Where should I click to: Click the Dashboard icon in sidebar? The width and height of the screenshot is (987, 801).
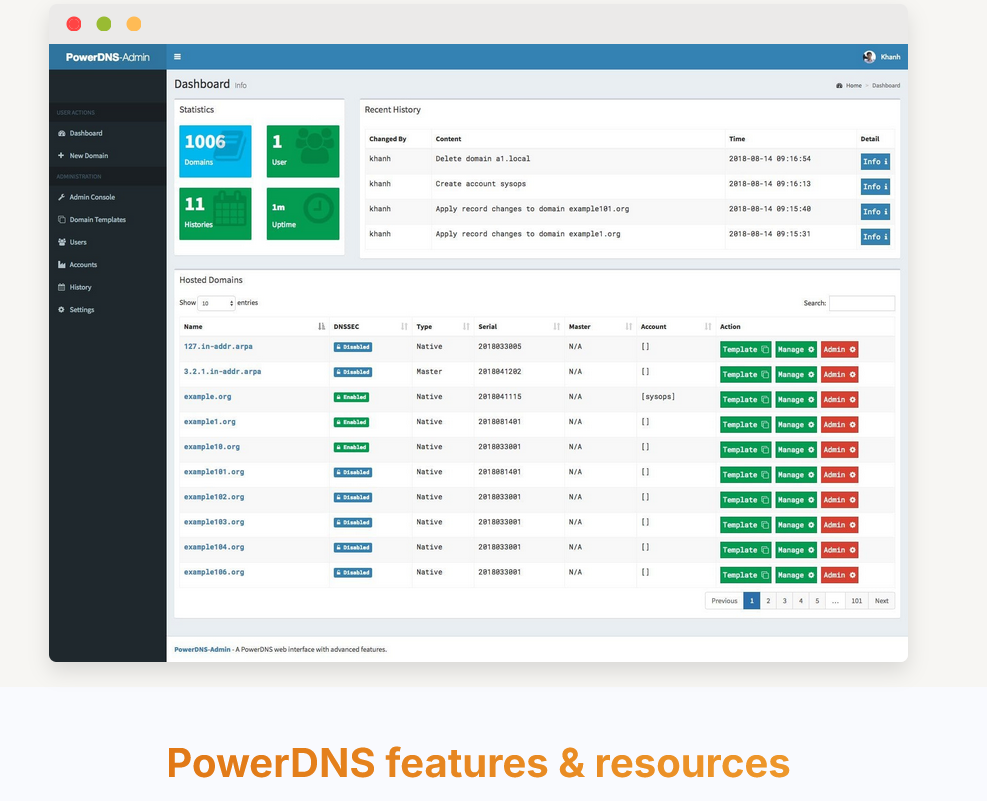coord(62,133)
